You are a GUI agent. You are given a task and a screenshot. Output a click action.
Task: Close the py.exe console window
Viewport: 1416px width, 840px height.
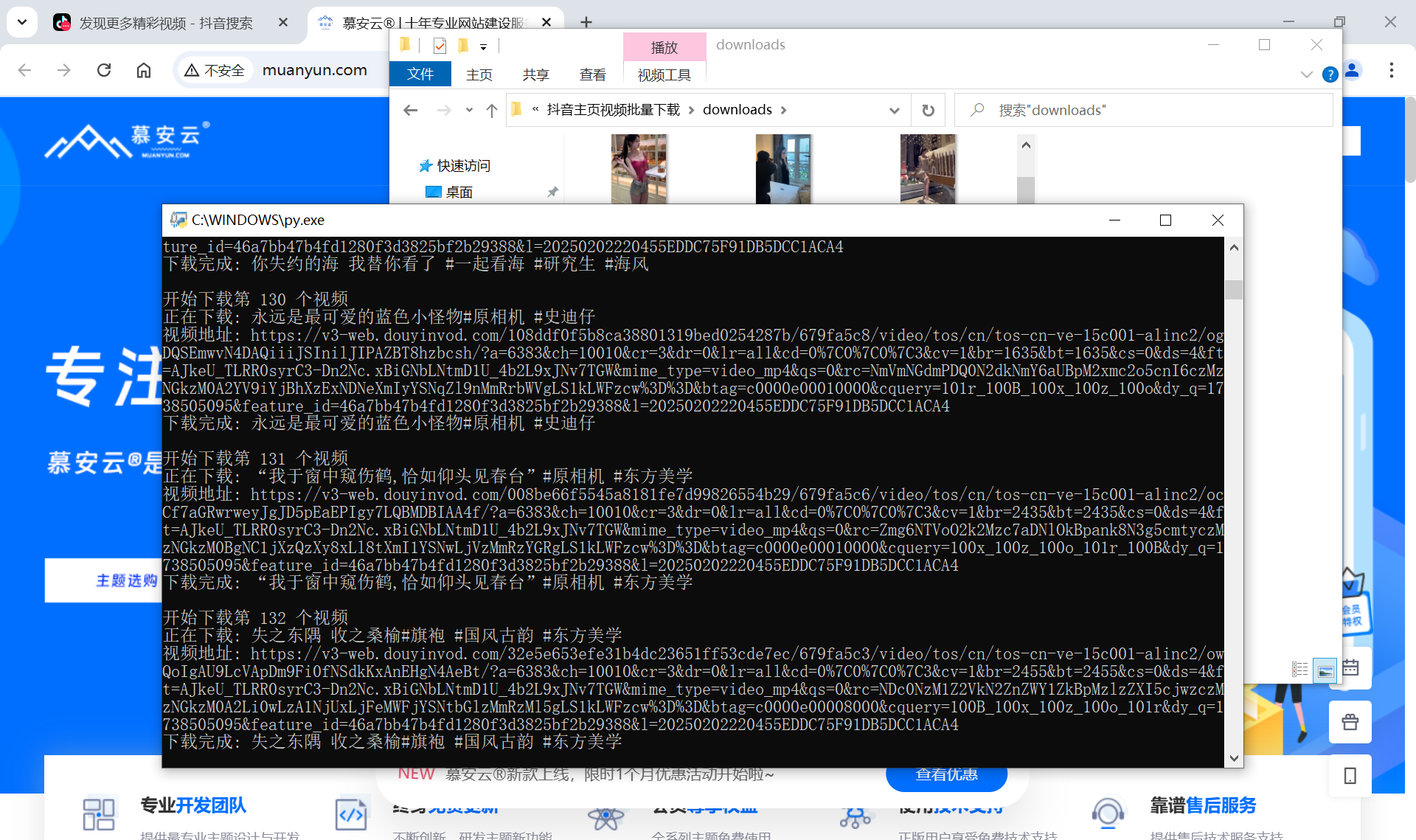pos(1218,220)
